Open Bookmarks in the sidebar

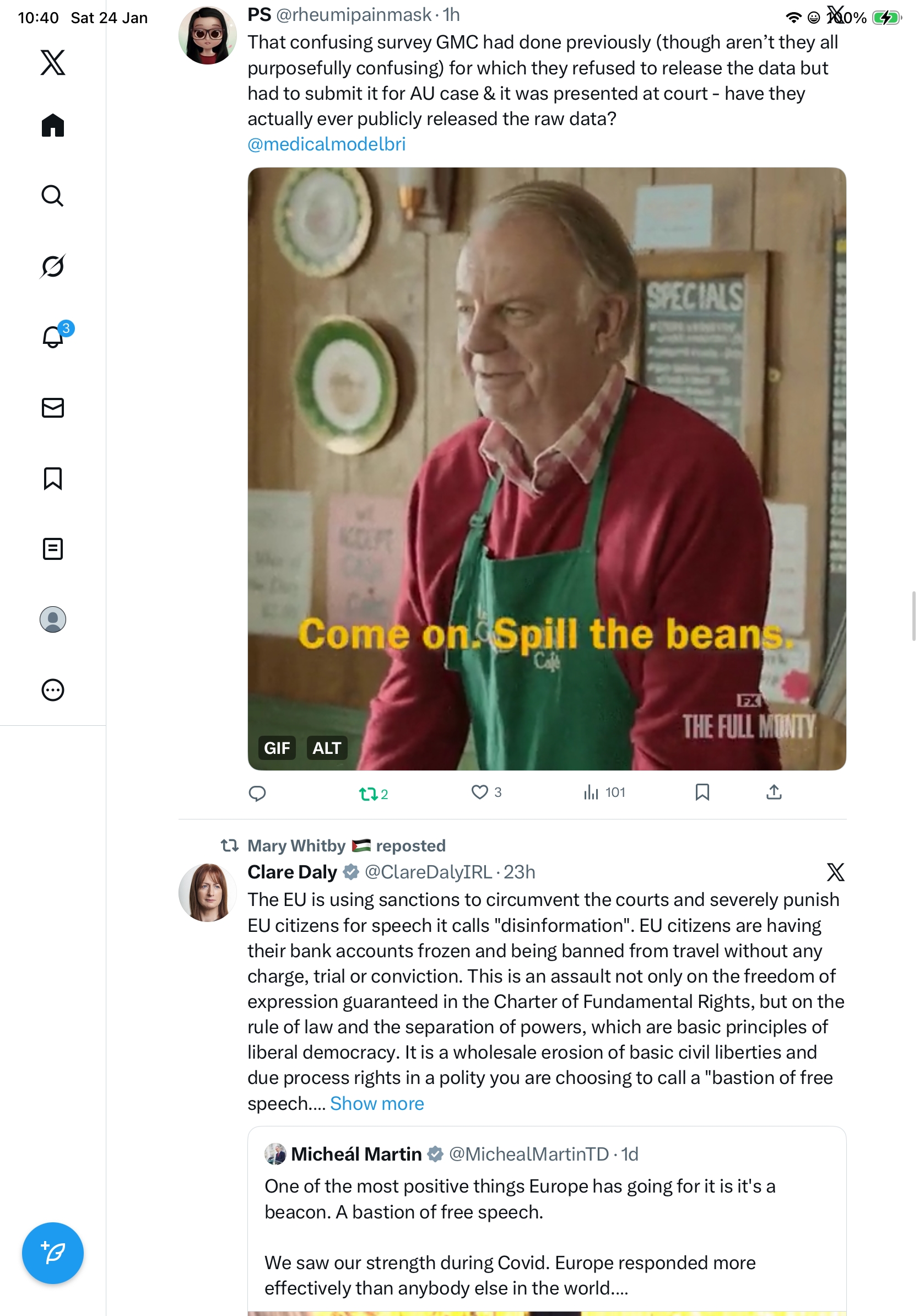click(x=53, y=478)
